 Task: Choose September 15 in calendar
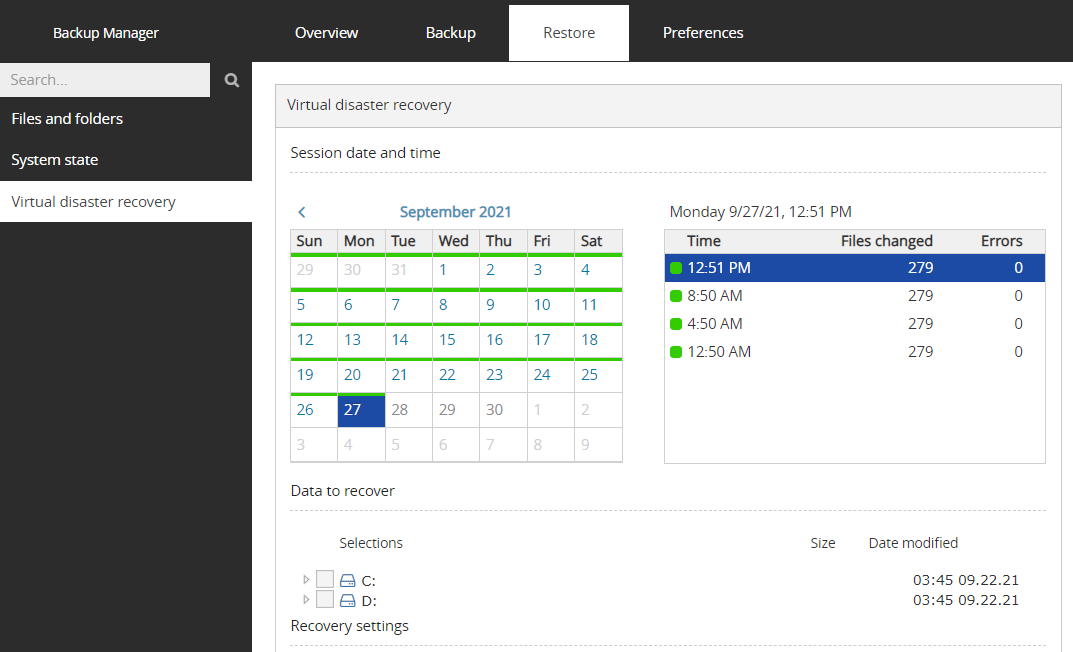[456, 341]
